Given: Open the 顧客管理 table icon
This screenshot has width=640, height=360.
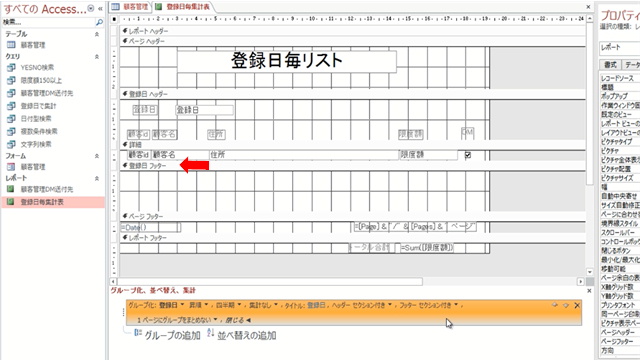Looking at the screenshot, I should point(11,45).
